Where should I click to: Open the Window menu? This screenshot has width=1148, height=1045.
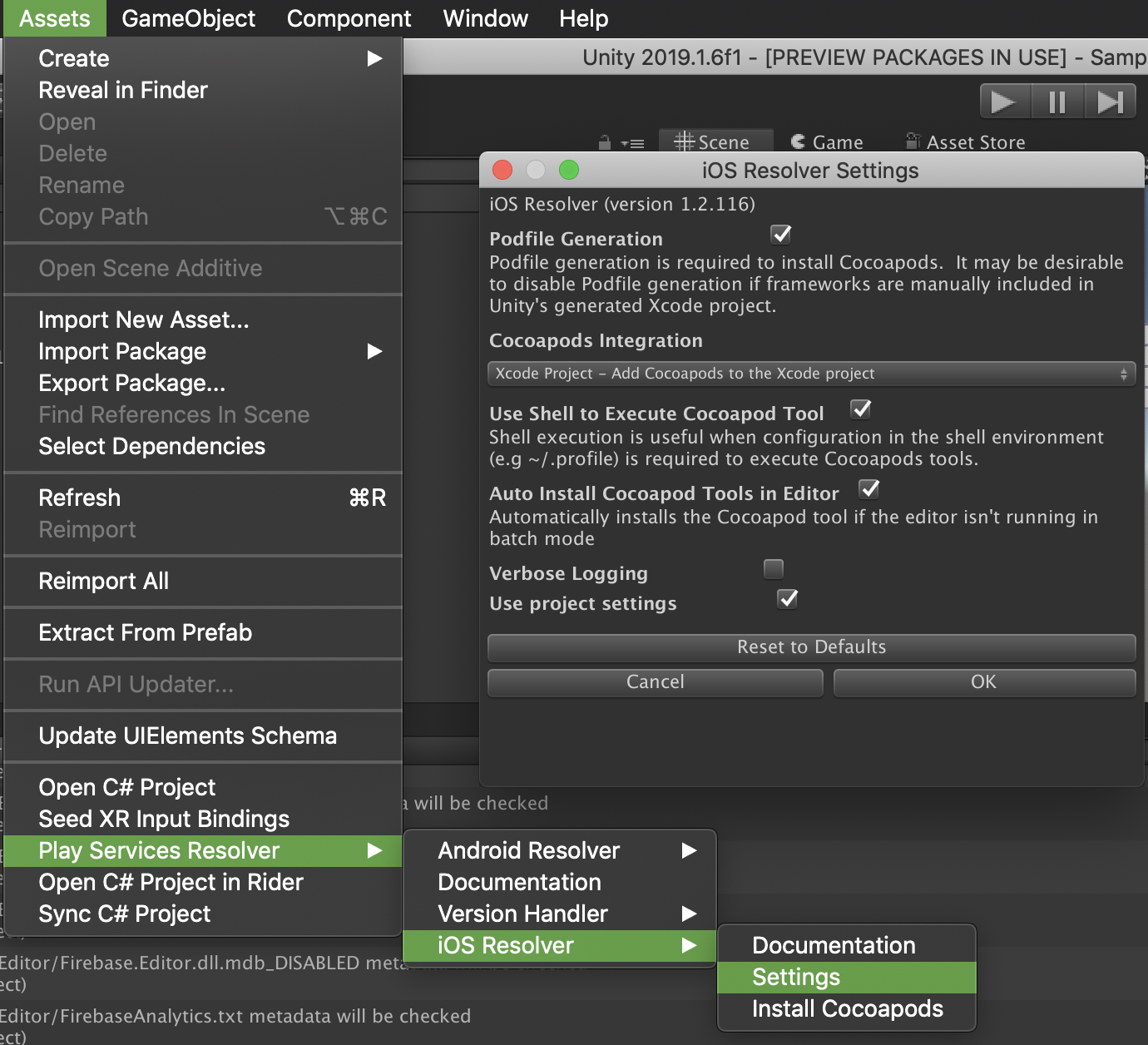(485, 18)
